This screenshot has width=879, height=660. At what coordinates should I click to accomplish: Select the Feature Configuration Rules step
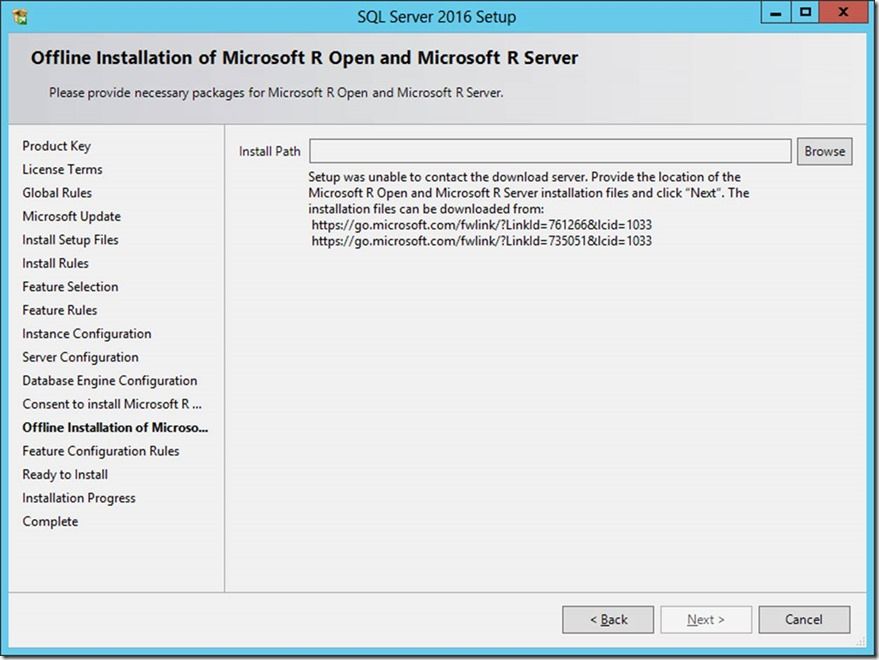pos(101,451)
